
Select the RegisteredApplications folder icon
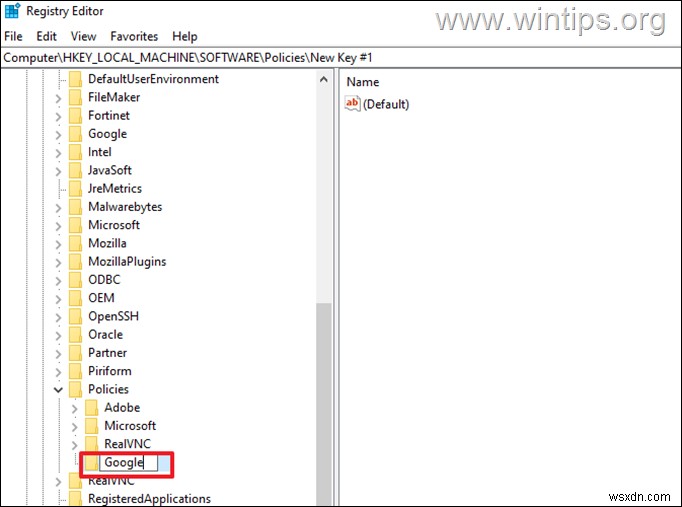75,499
